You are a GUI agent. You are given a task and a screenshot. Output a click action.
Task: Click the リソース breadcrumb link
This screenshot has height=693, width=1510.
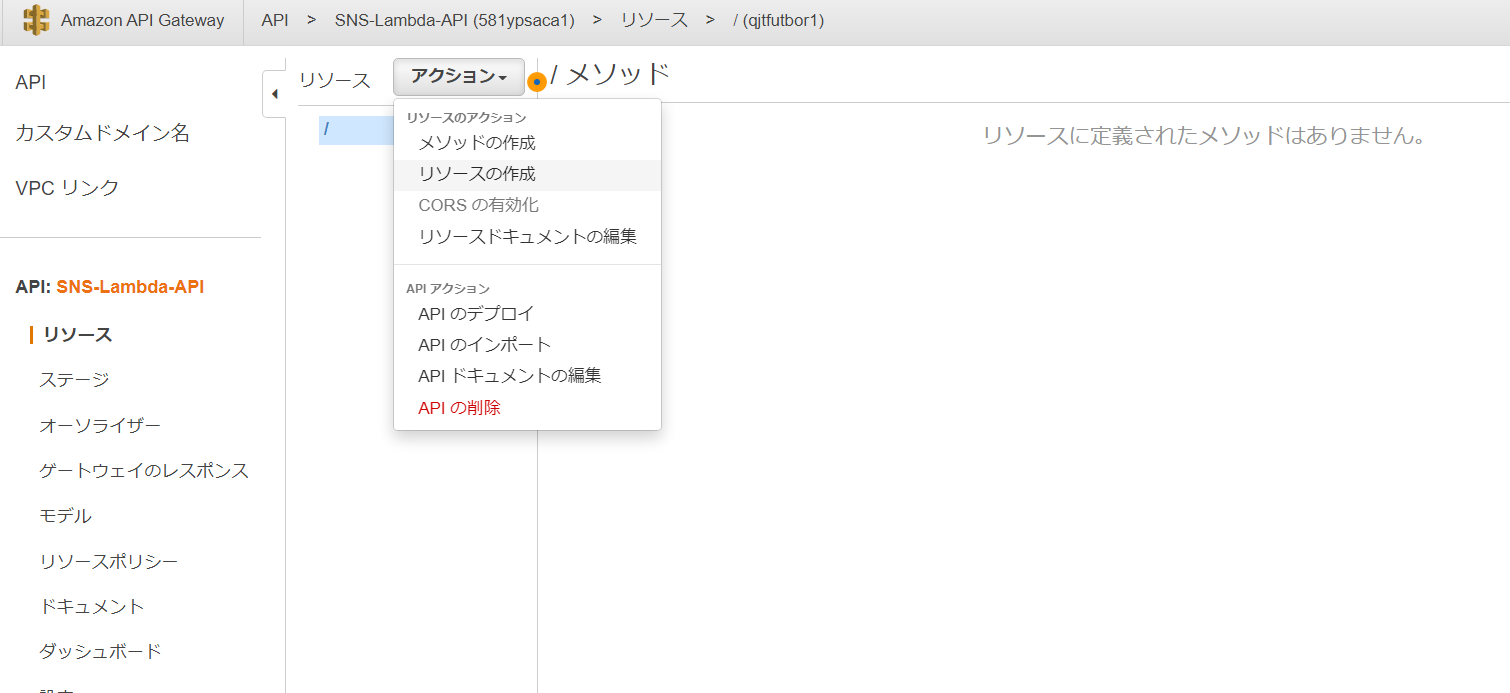[x=654, y=20]
